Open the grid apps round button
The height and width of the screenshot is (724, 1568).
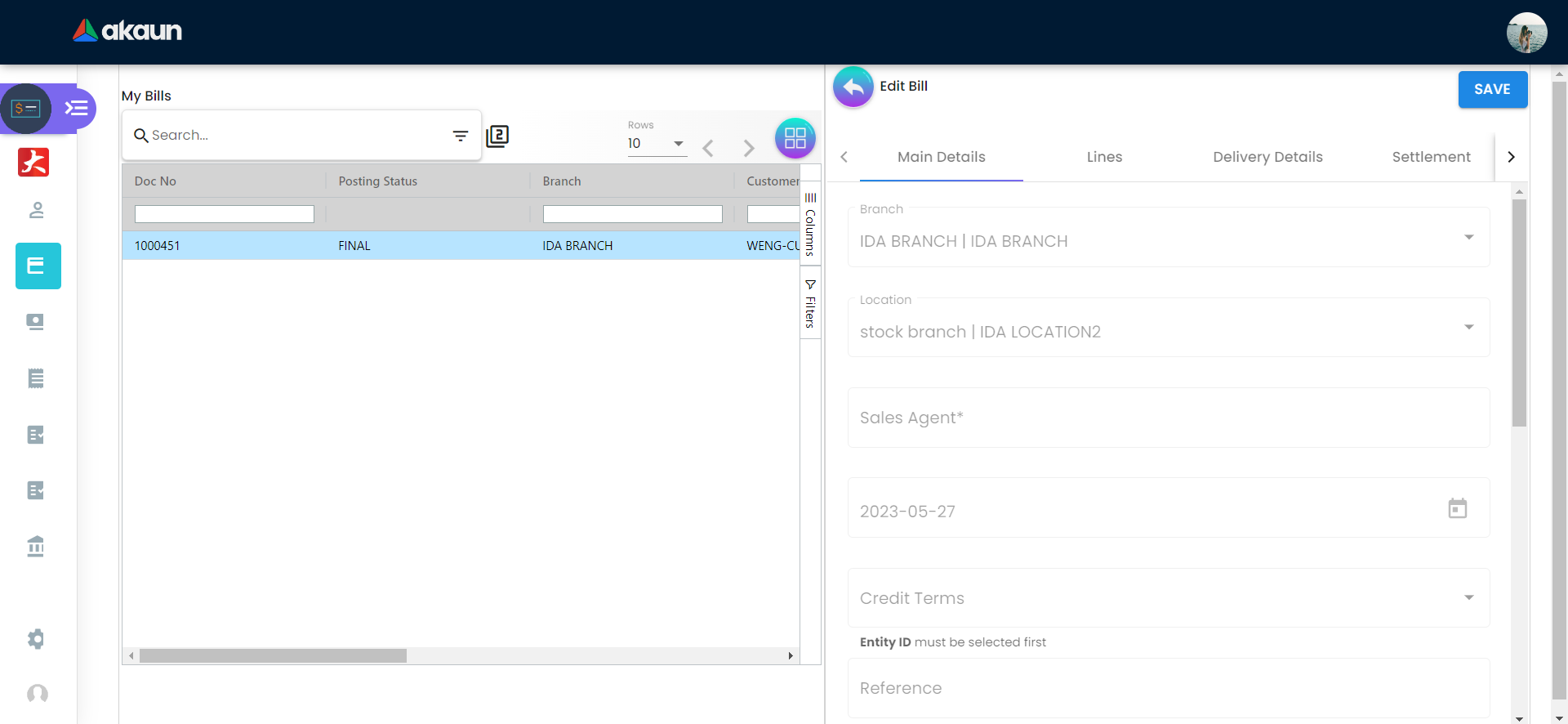click(795, 138)
